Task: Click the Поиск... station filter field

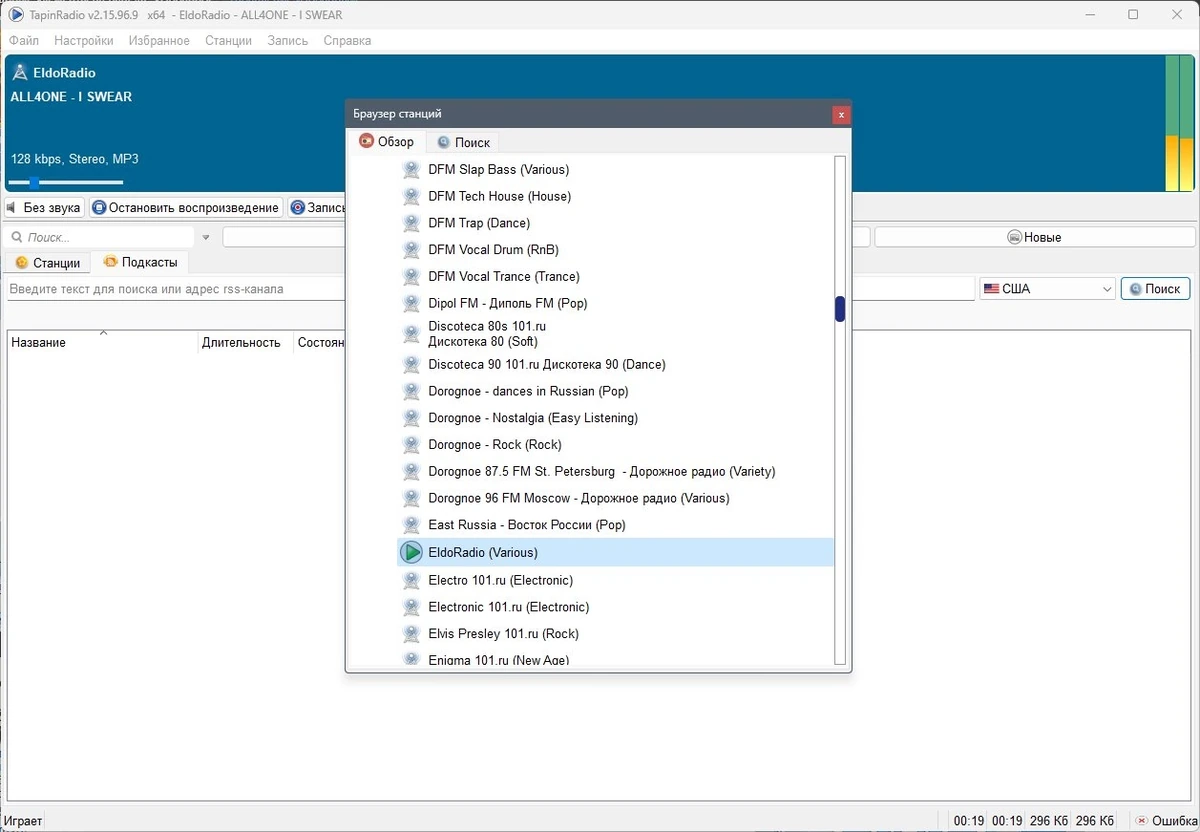Action: tap(100, 238)
